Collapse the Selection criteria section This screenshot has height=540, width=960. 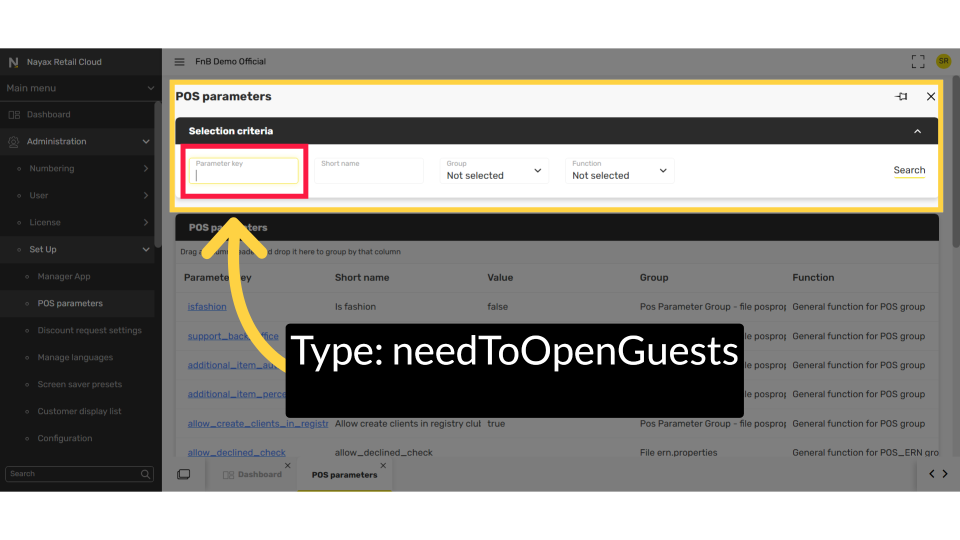[918, 131]
